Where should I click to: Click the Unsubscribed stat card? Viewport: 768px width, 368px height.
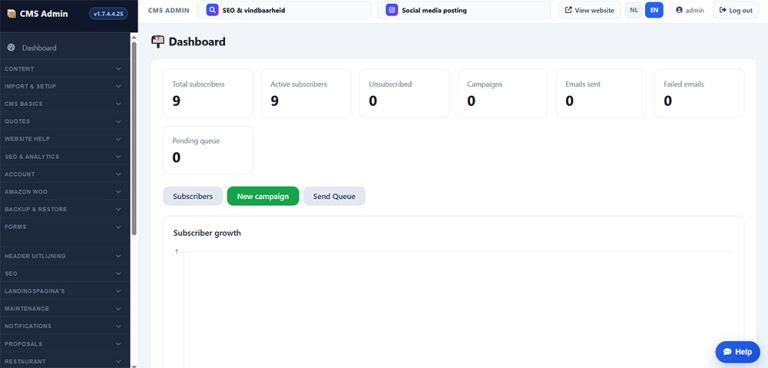click(405, 93)
